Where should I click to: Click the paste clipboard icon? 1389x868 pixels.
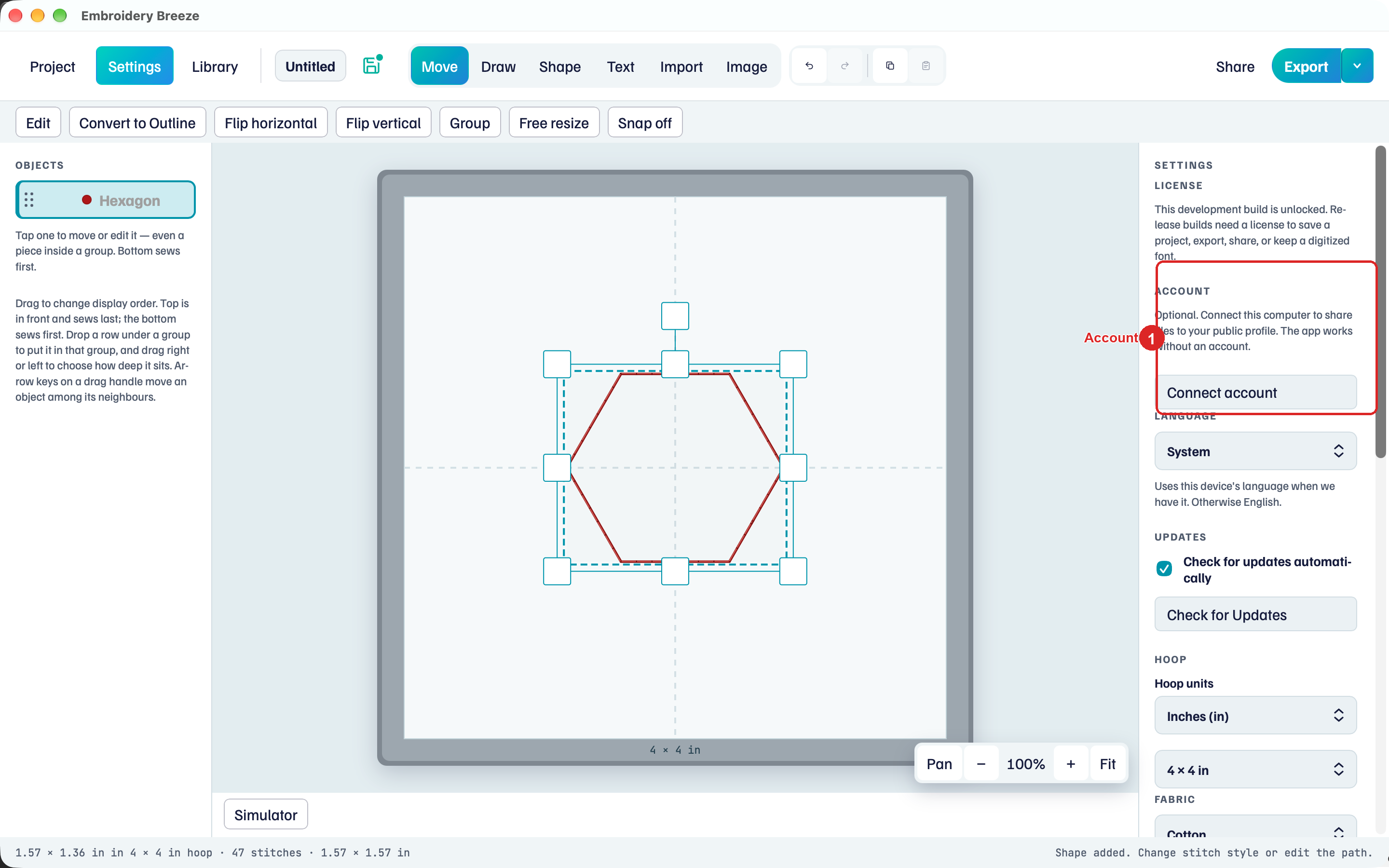(926, 66)
